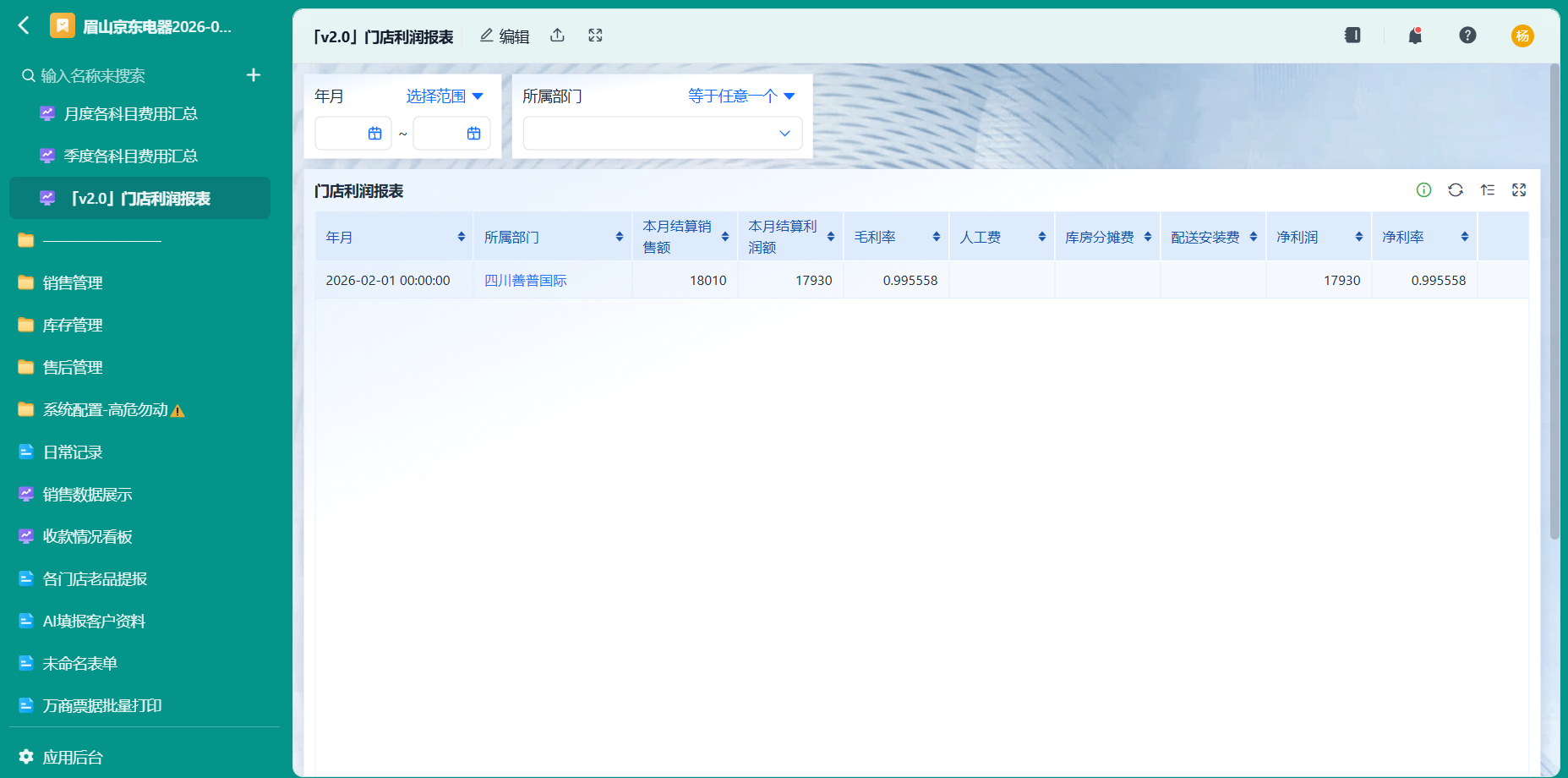
Task: Open the 选择范围 dropdown for 年月
Action: (x=445, y=96)
